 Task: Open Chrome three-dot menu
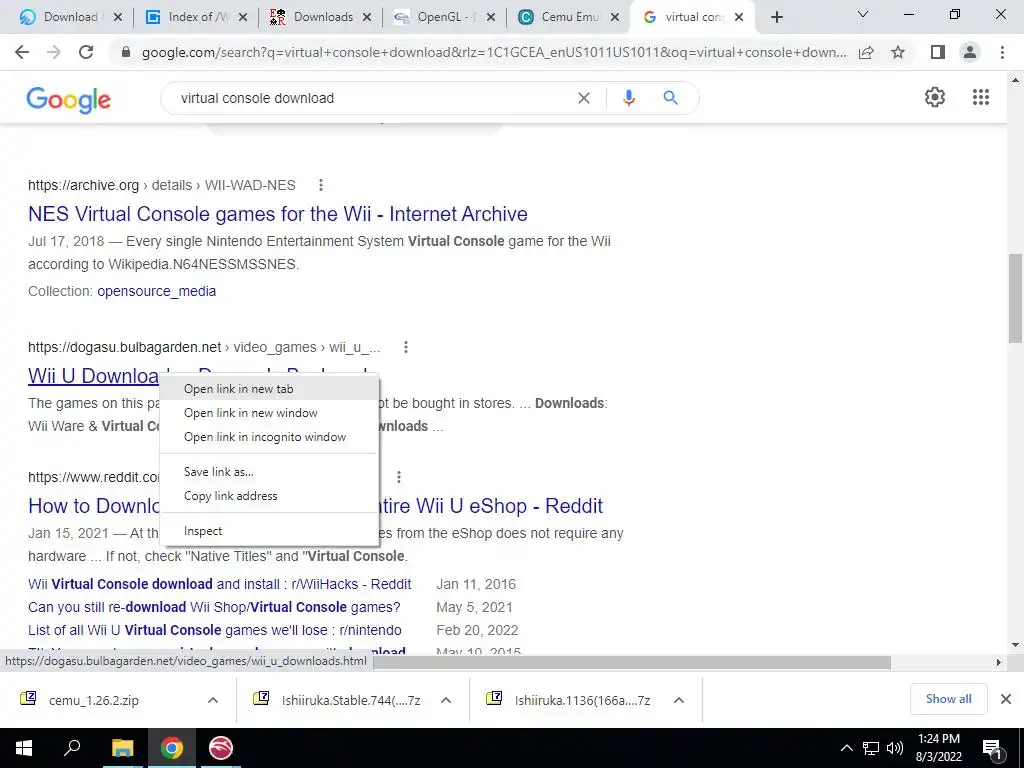pyautogui.click(x=1002, y=52)
